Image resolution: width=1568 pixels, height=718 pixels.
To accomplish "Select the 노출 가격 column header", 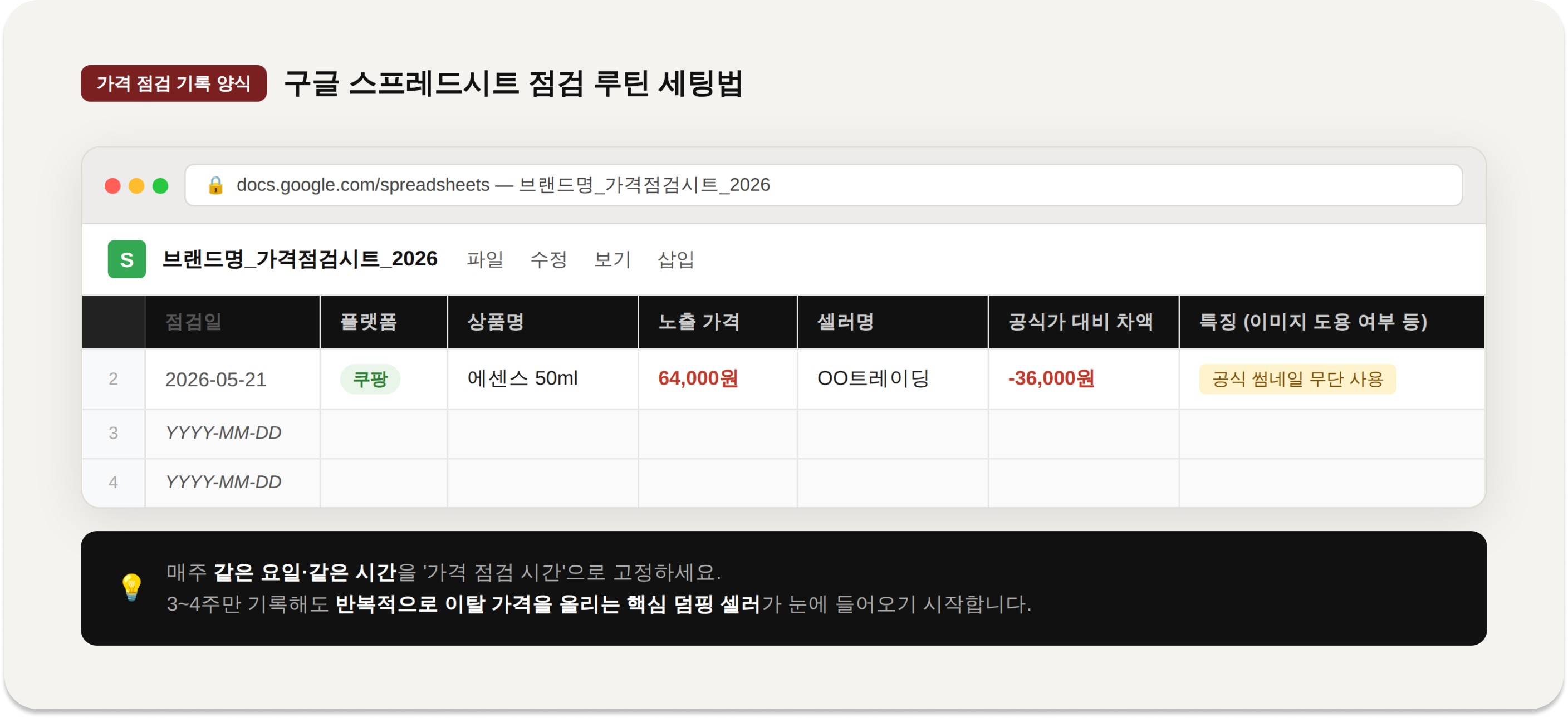I will [718, 322].
